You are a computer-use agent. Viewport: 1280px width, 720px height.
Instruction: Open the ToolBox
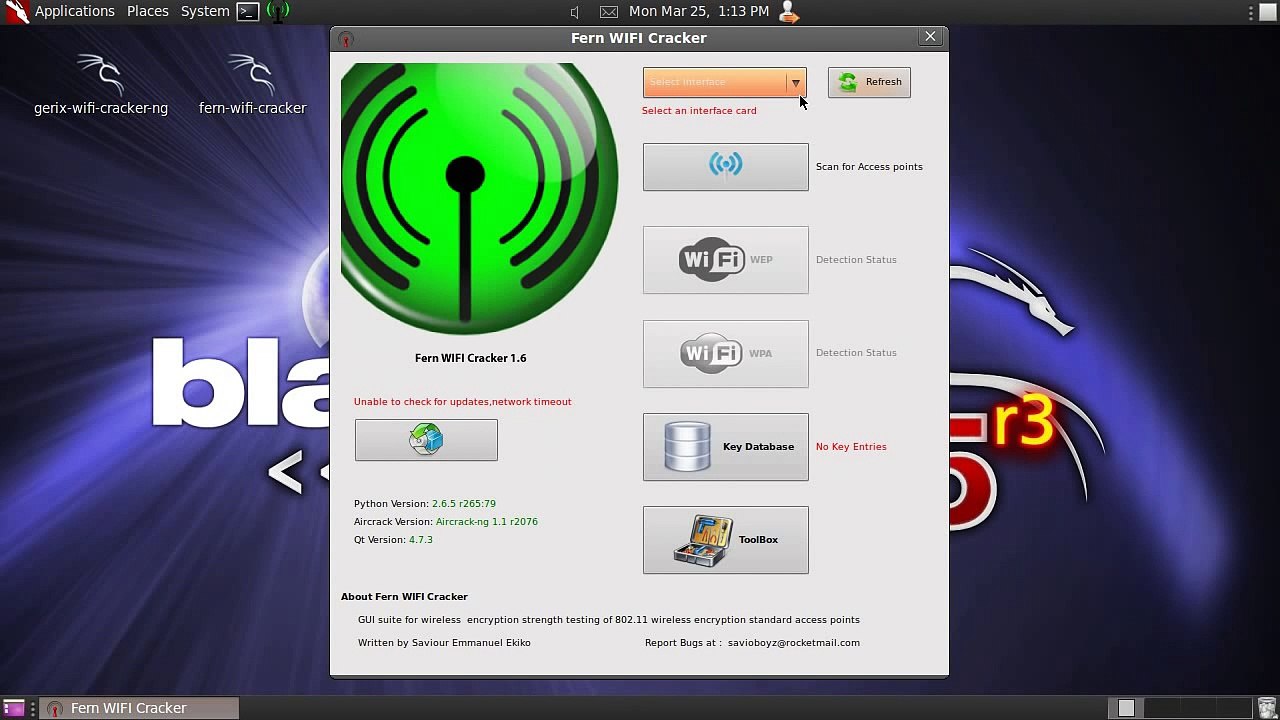point(726,540)
